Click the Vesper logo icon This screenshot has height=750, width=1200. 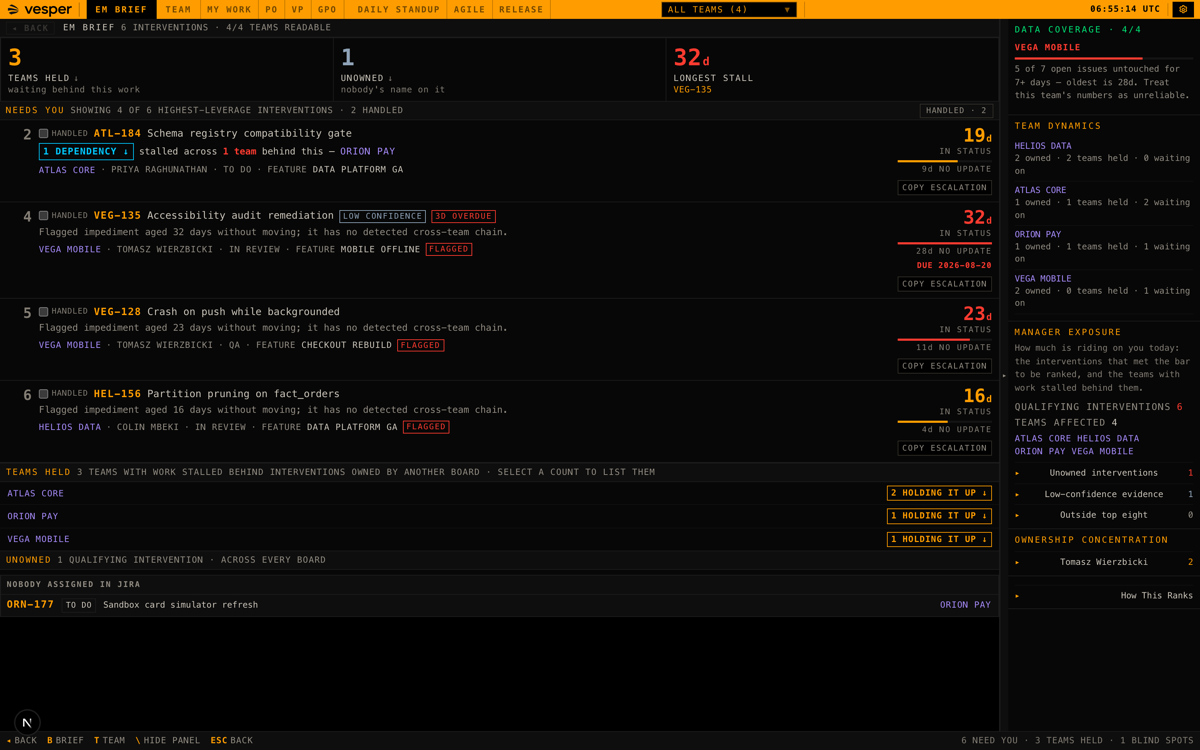click(x=13, y=10)
